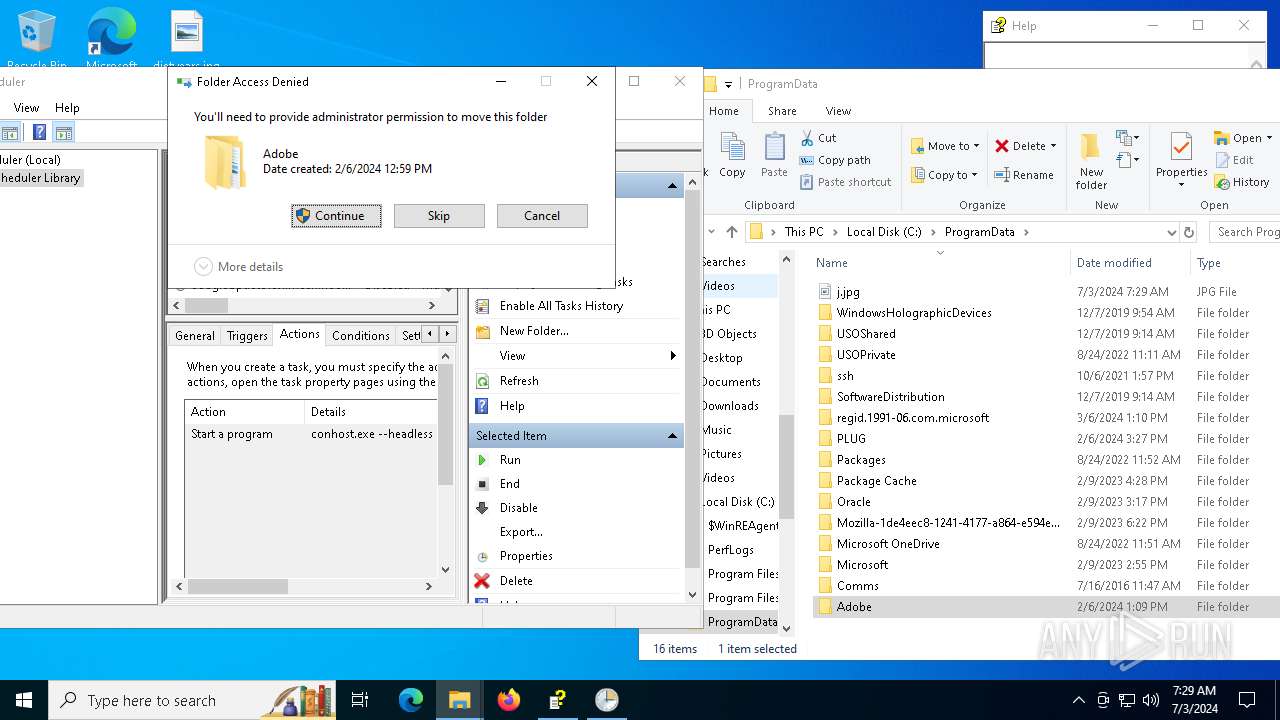Screen dimensions: 1280x720
Task: Click the Skip button
Action: click(439, 216)
